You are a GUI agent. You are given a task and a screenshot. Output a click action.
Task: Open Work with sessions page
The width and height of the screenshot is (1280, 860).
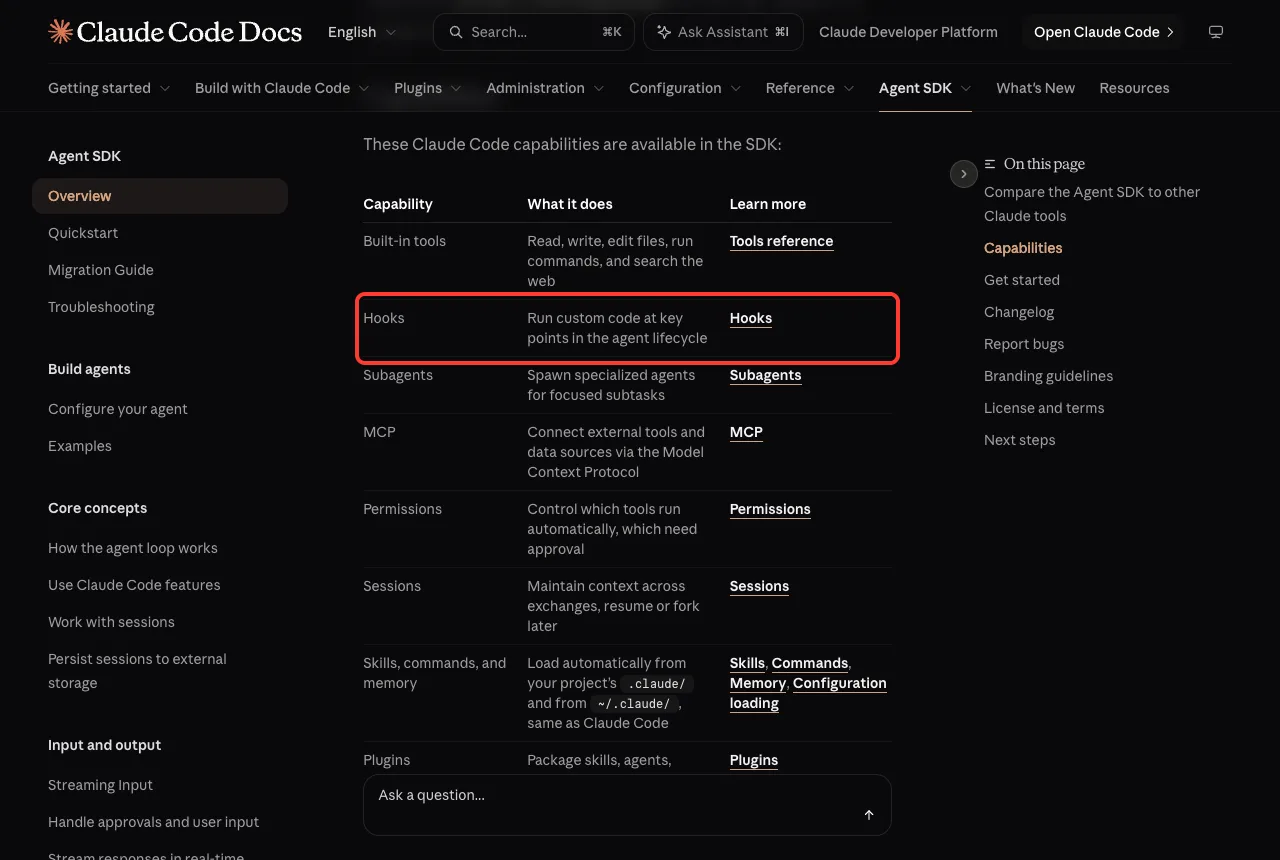(x=111, y=622)
